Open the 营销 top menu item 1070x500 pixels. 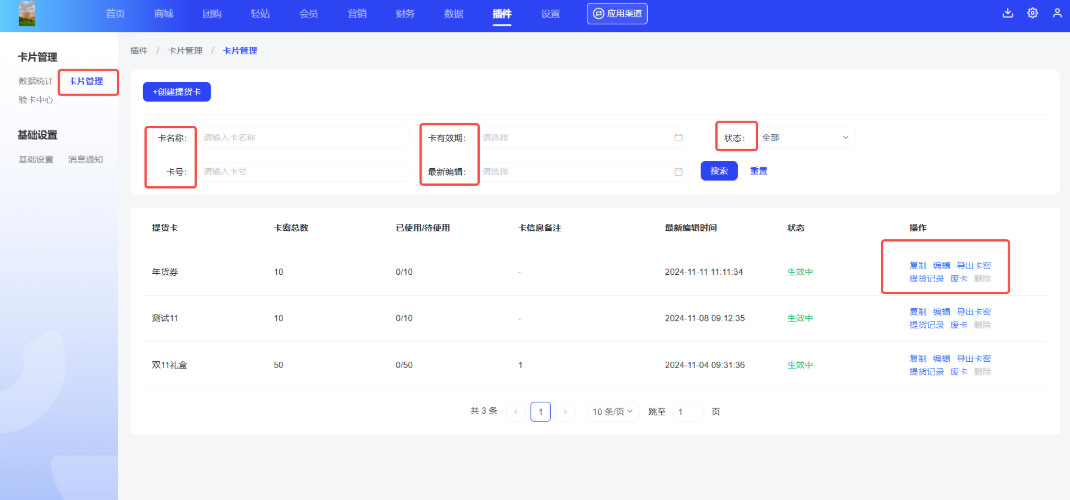356,14
